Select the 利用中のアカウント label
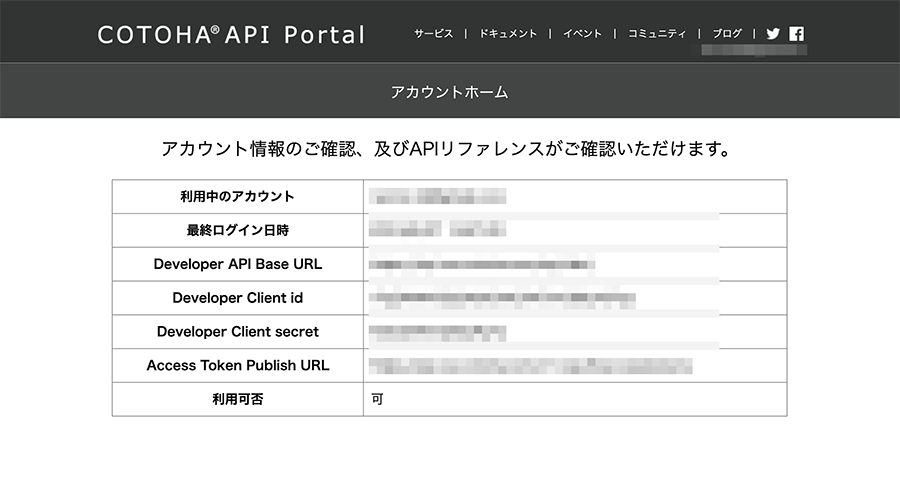The image size is (900, 477). 237,197
